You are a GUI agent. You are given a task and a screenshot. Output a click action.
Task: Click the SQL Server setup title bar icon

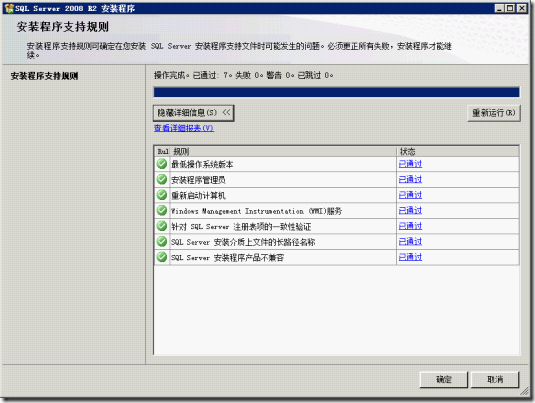pos(9,8)
